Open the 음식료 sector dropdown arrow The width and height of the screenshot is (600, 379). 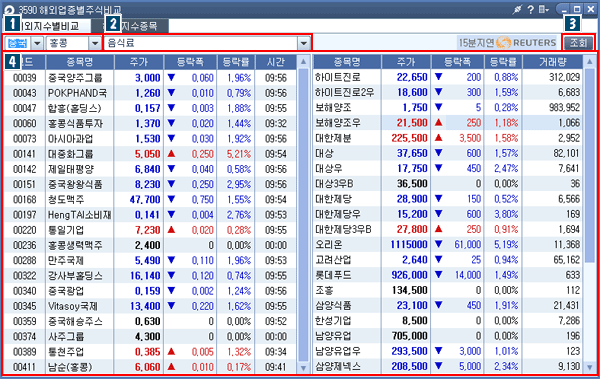[304, 43]
